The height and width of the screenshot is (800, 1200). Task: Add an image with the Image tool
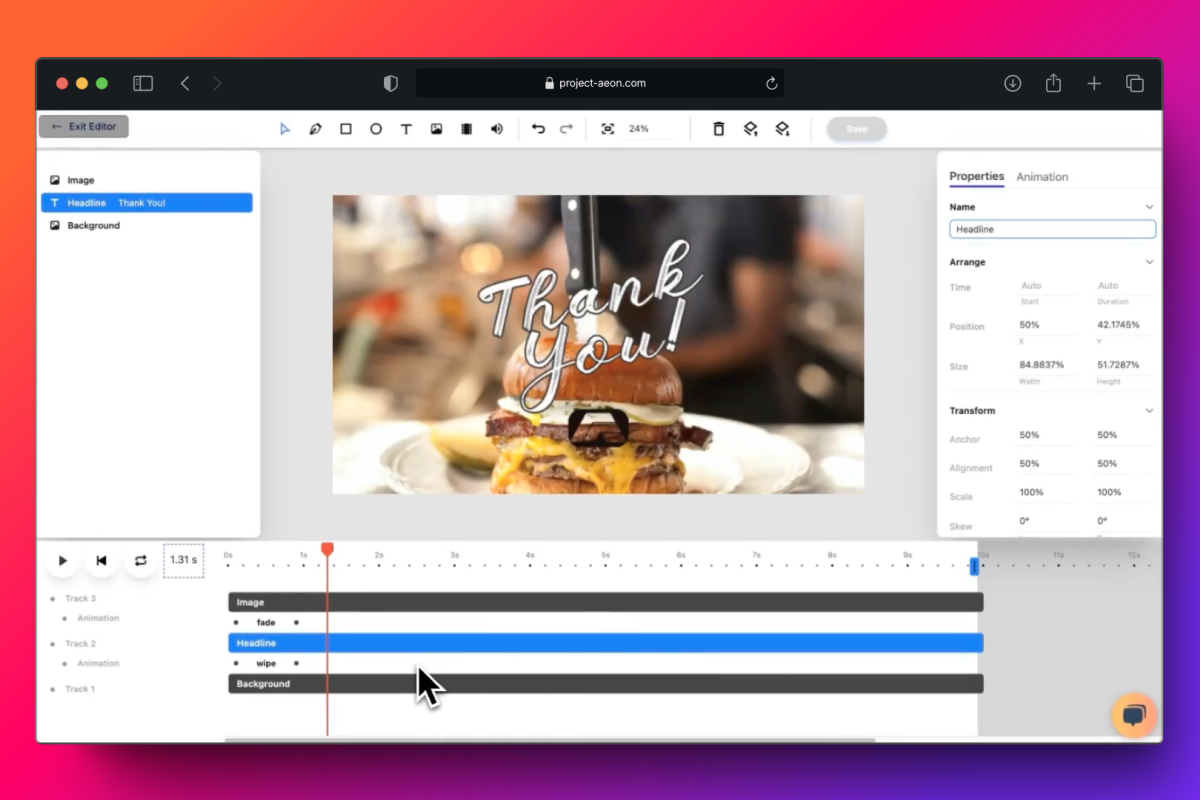pos(436,129)
